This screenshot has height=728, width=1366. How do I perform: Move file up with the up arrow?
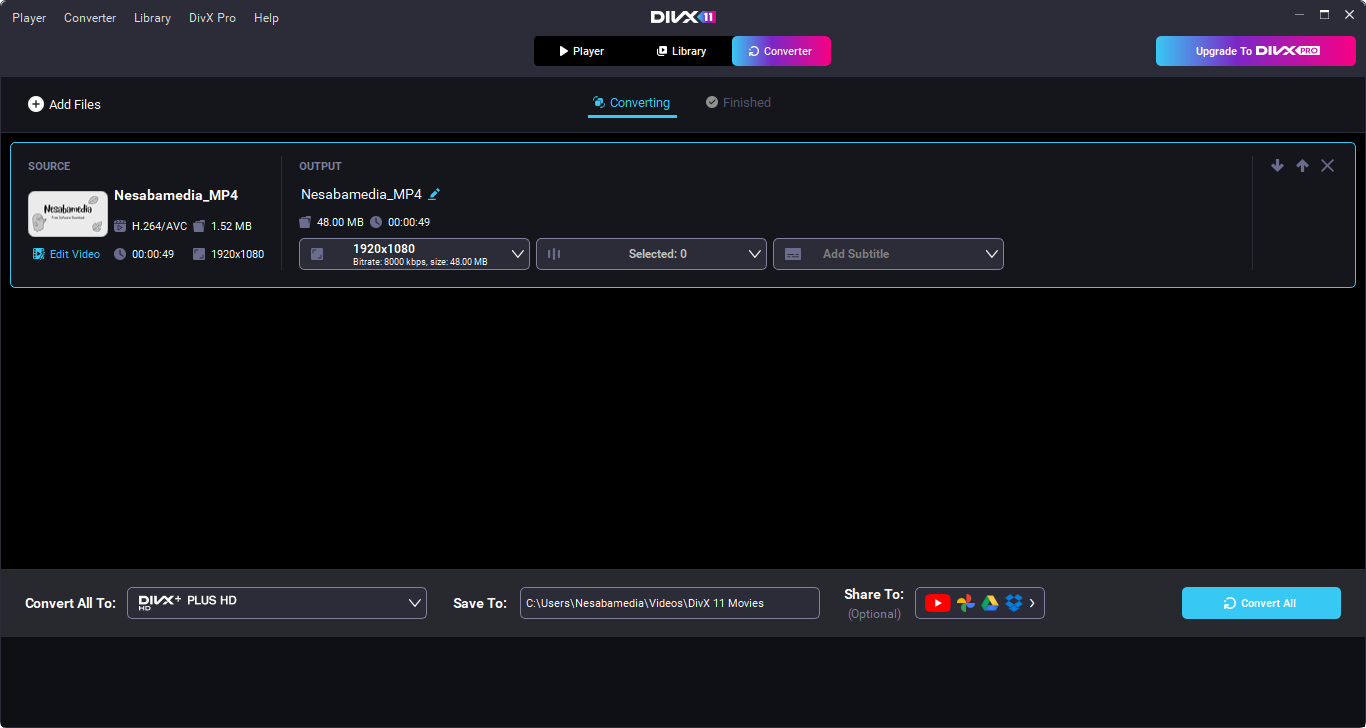(x=1302, y=166)
